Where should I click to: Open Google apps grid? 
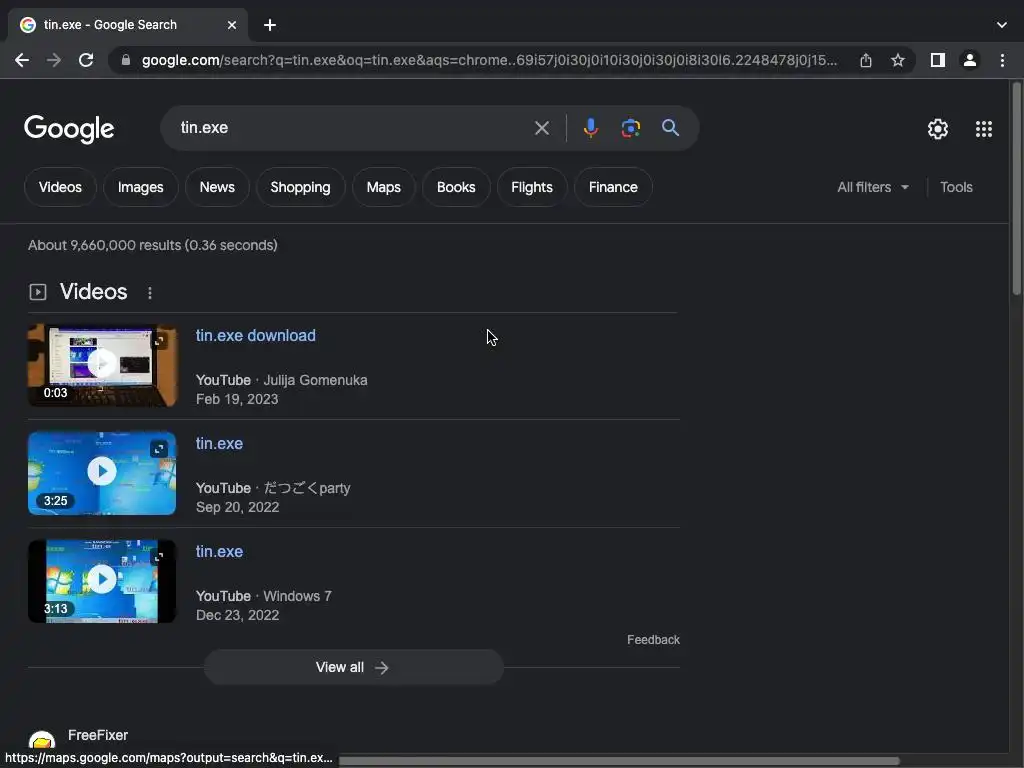pyautogui.click(x=984, y=129)
